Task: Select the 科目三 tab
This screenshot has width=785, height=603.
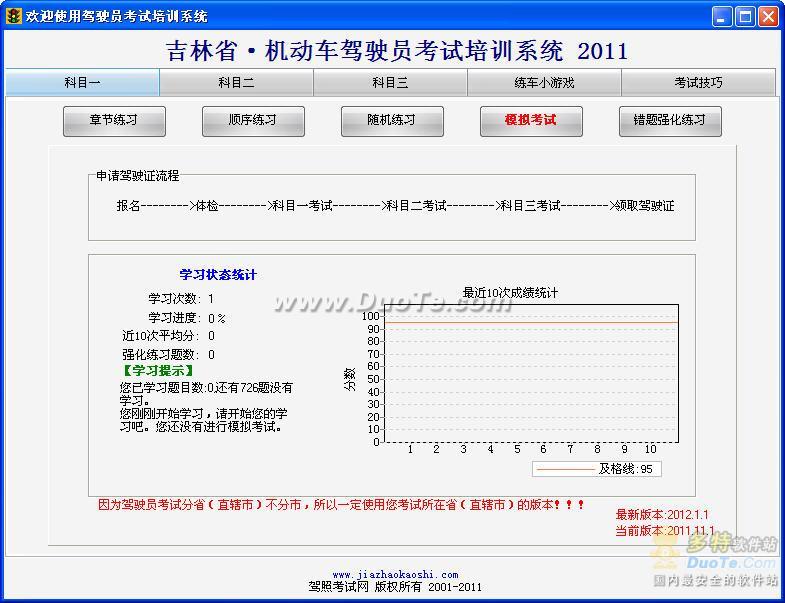Action: [390, 83]
